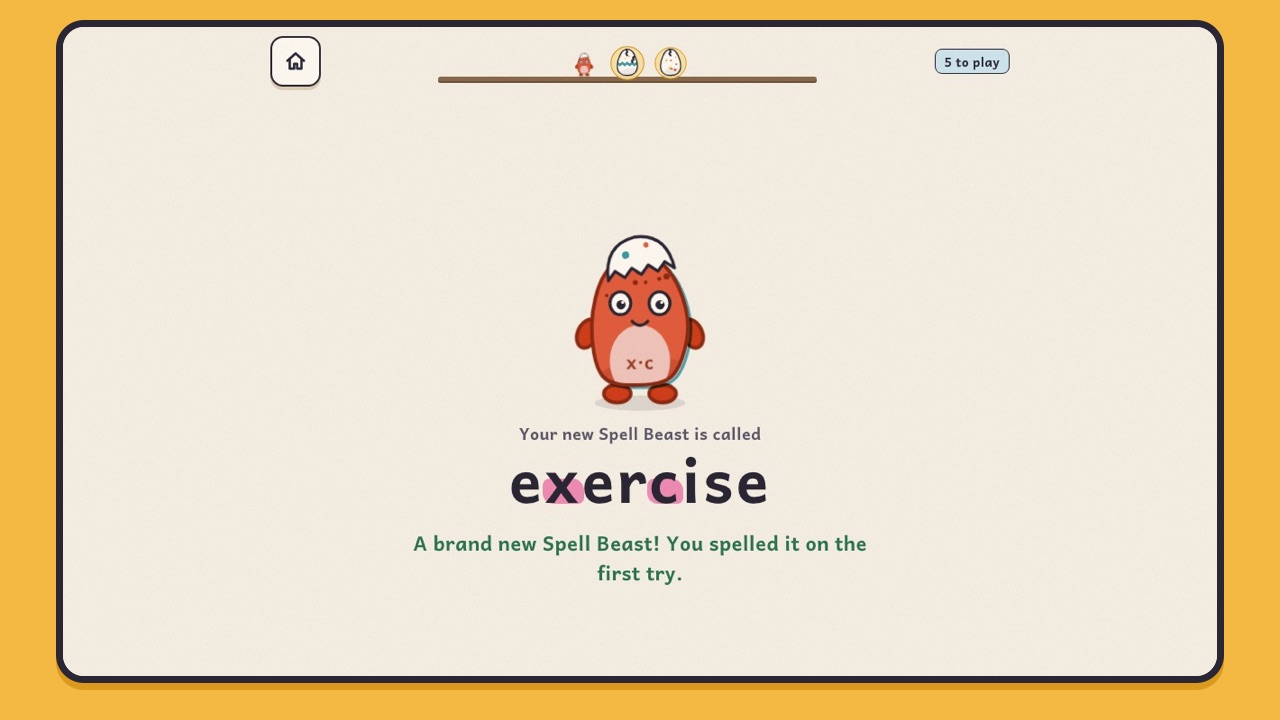Screen dimensions: 1280x720
Task: Click the '5 to play' badge
Action: (972, 62)
